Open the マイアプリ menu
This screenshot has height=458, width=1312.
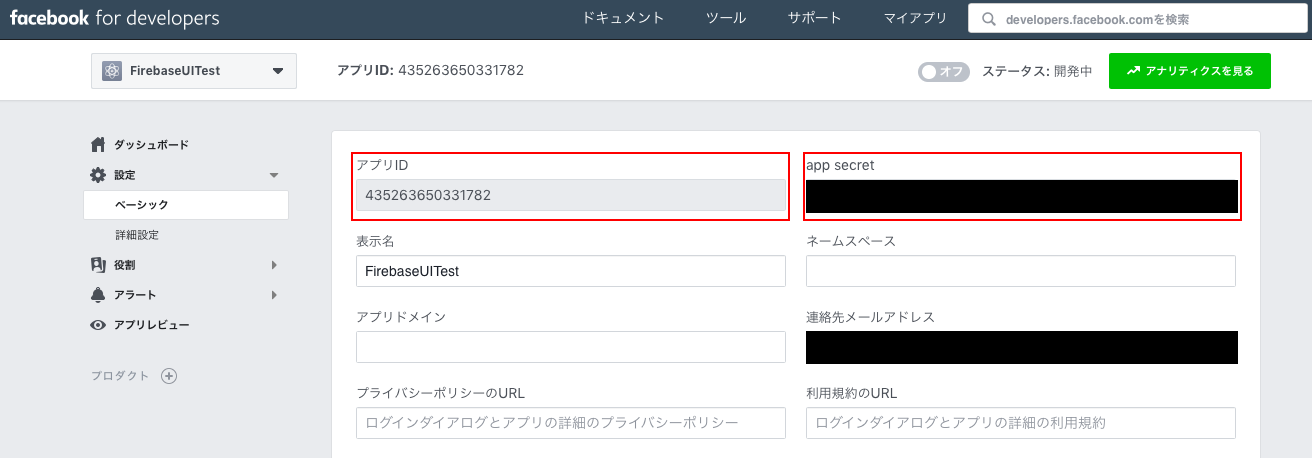[915, 19]
